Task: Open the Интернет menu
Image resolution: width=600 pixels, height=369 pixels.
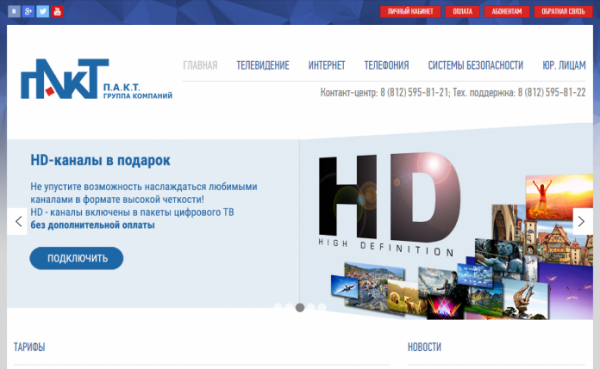Action: (327, 65)
